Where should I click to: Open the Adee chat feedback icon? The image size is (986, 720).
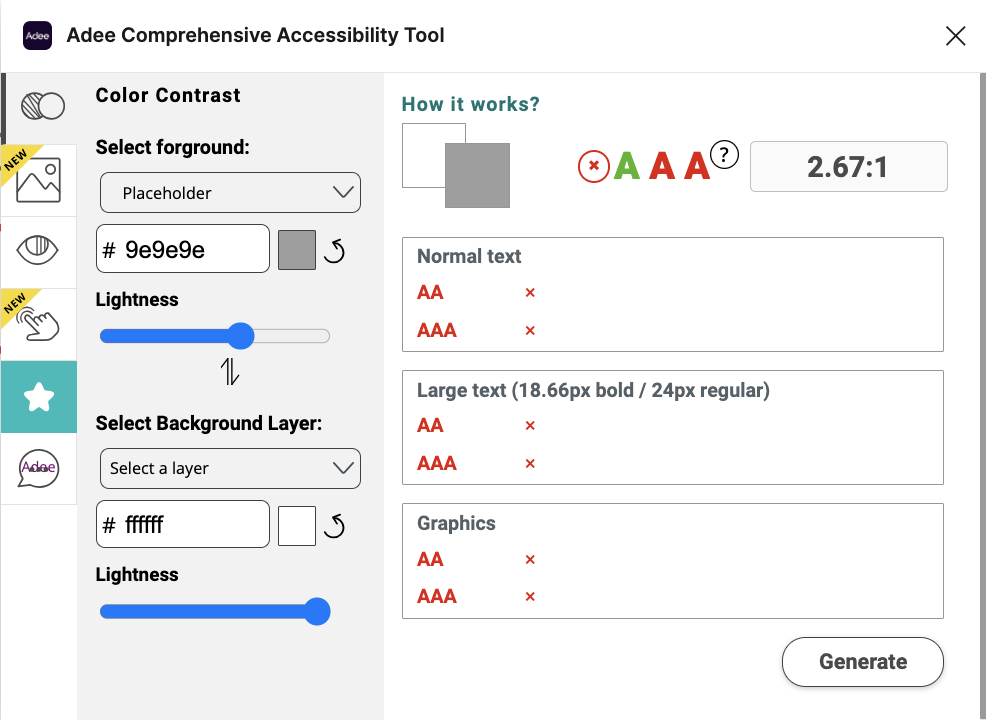coord(38,468)
